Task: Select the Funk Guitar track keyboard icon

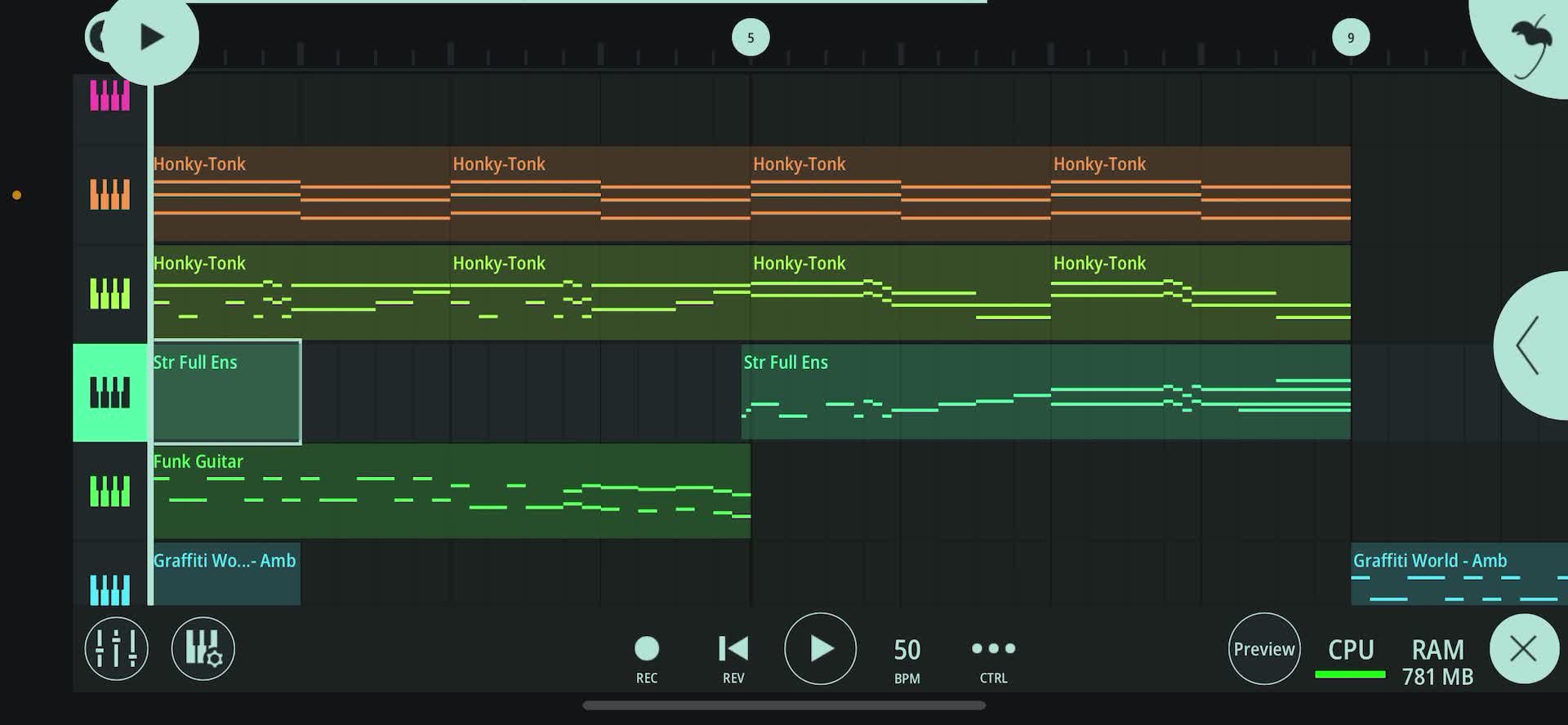Action: coord(109,491)
